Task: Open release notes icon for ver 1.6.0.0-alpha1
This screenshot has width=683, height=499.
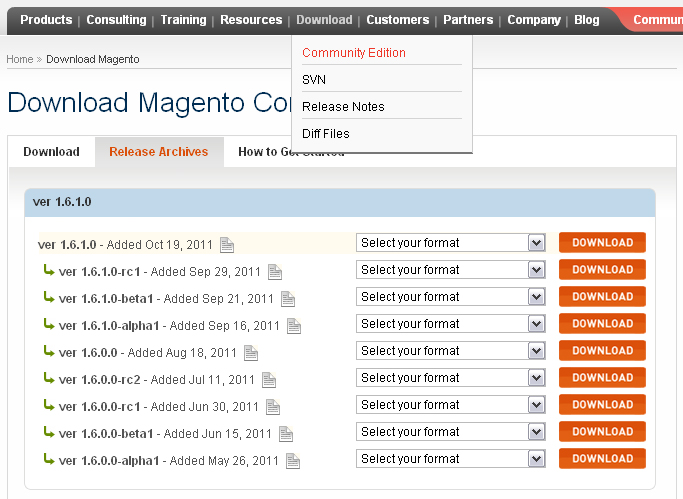Action: [x=293, y=461]
